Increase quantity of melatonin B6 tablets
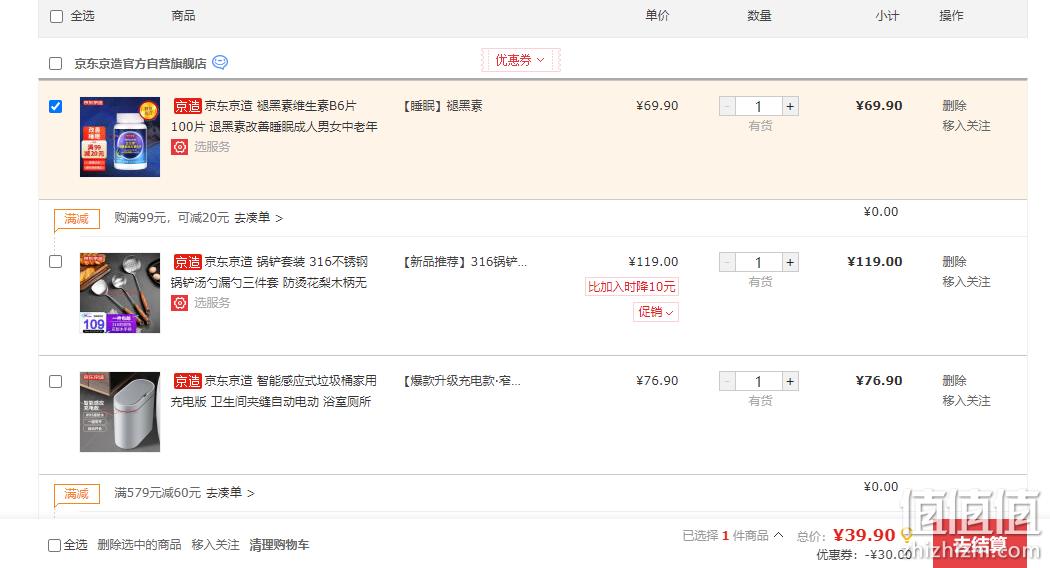 pos(790,106)
